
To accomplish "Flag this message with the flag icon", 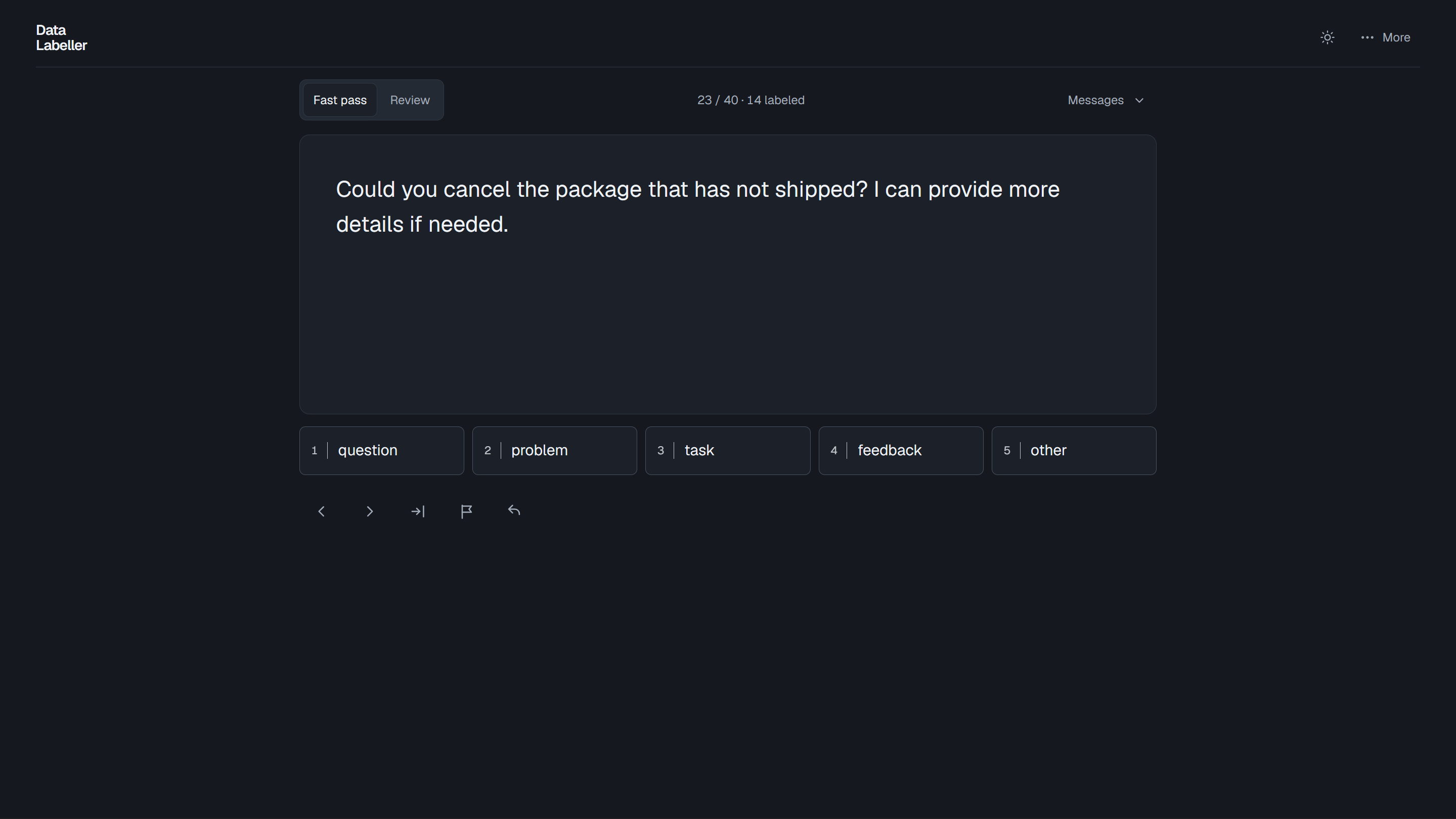I will tap(466, 511).
